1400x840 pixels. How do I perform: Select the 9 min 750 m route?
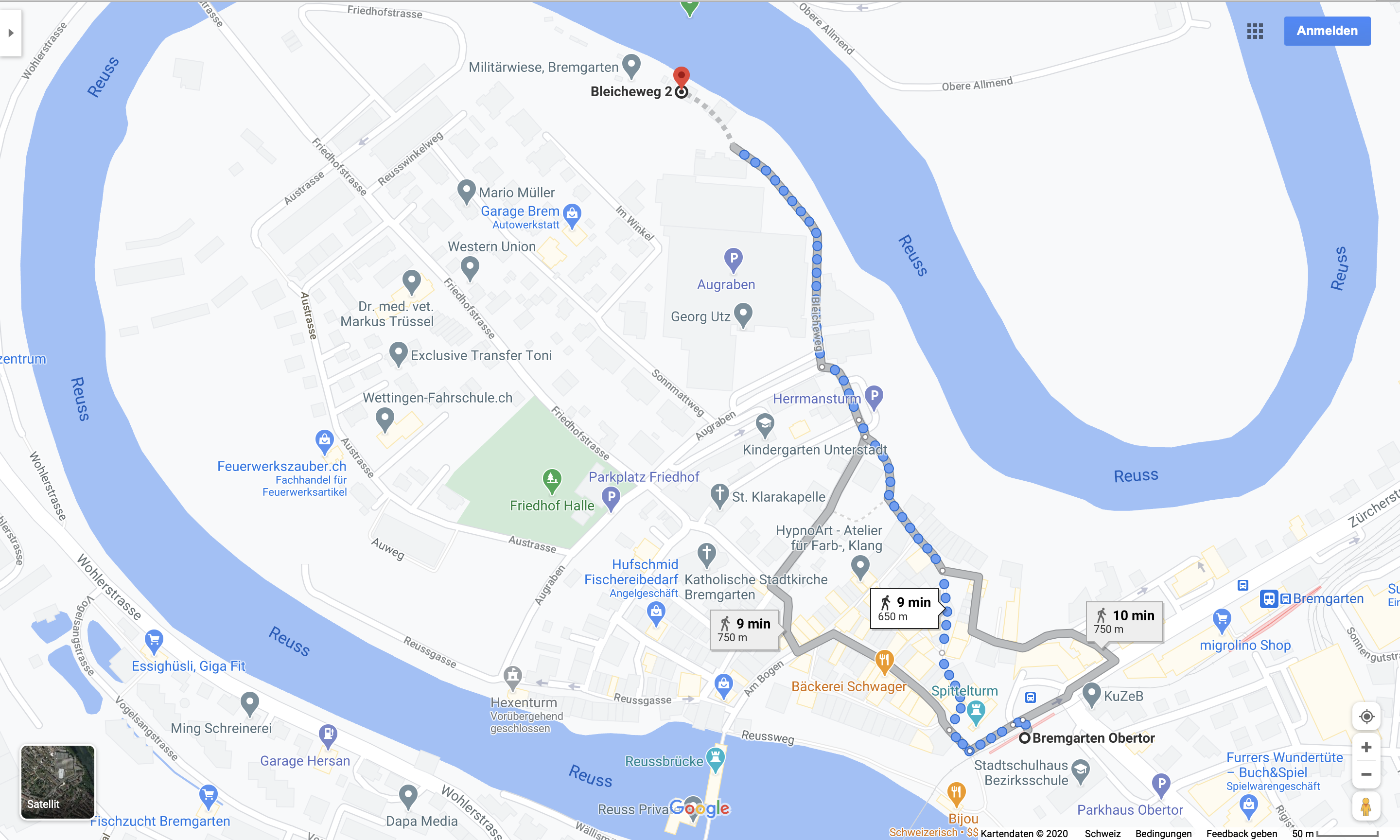tap(744, 630)
